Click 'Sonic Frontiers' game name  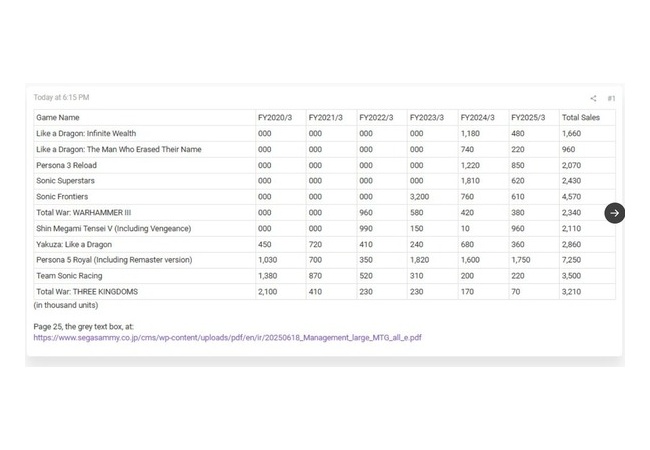[x=62, y=196]
